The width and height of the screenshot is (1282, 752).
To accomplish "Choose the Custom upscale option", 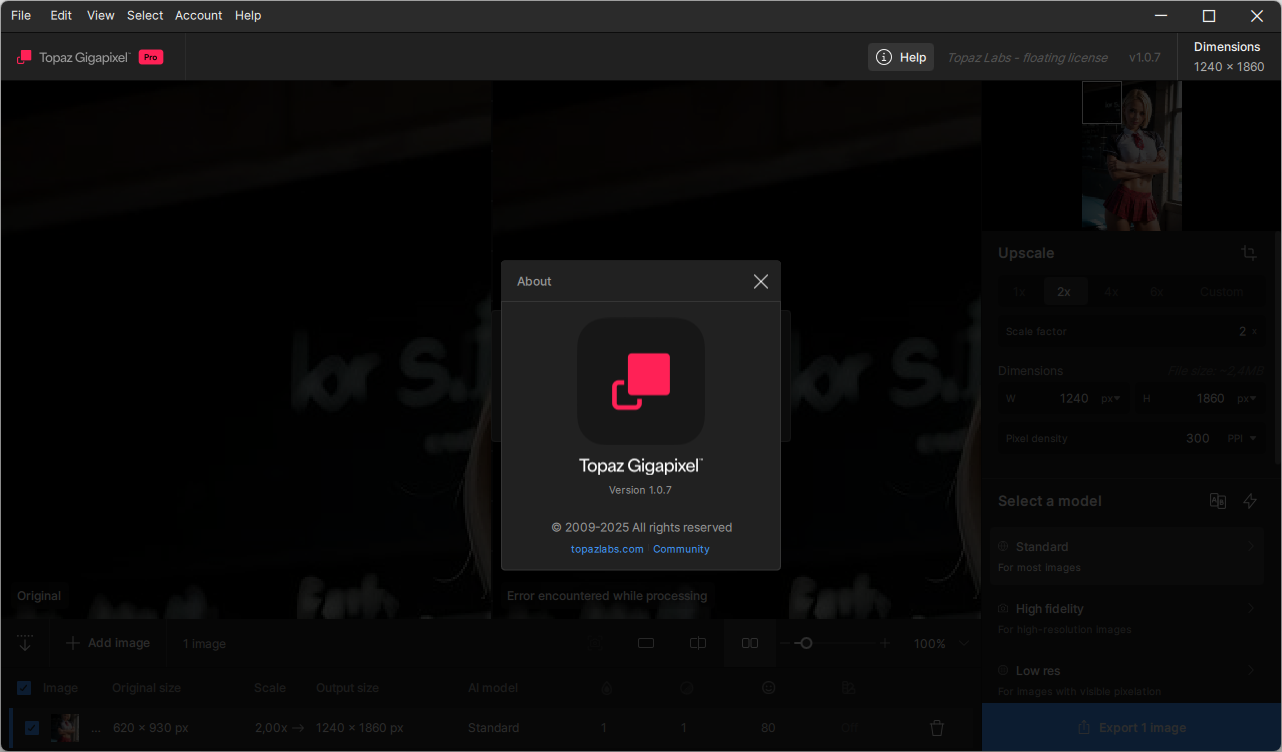I will click(1222, 292).
